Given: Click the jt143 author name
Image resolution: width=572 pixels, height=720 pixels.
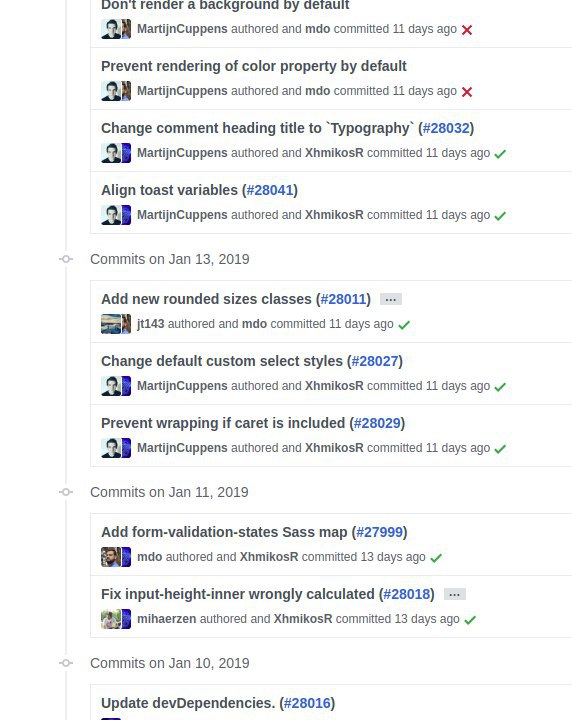Looking at the screenshot, I should coord(151,324).
